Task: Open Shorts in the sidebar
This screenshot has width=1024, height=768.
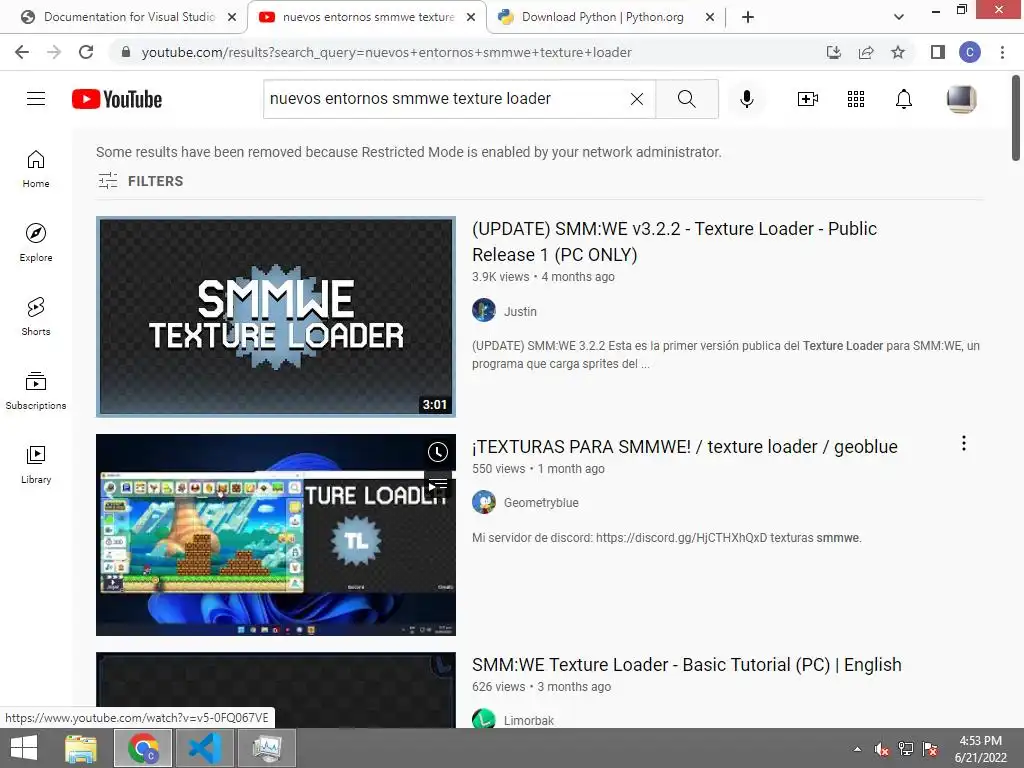Action: pos(36,317)
